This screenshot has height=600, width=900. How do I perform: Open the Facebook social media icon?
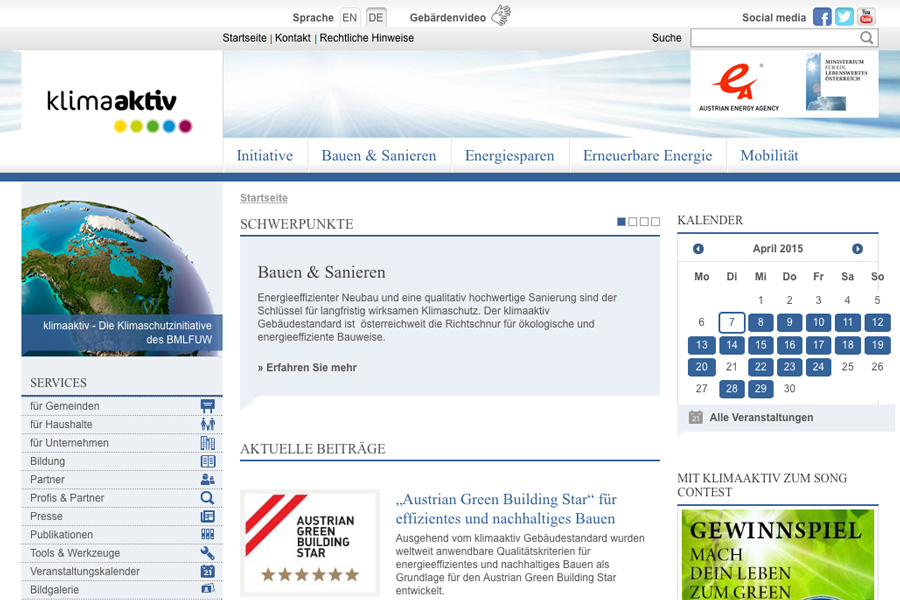tap(822, 17)
